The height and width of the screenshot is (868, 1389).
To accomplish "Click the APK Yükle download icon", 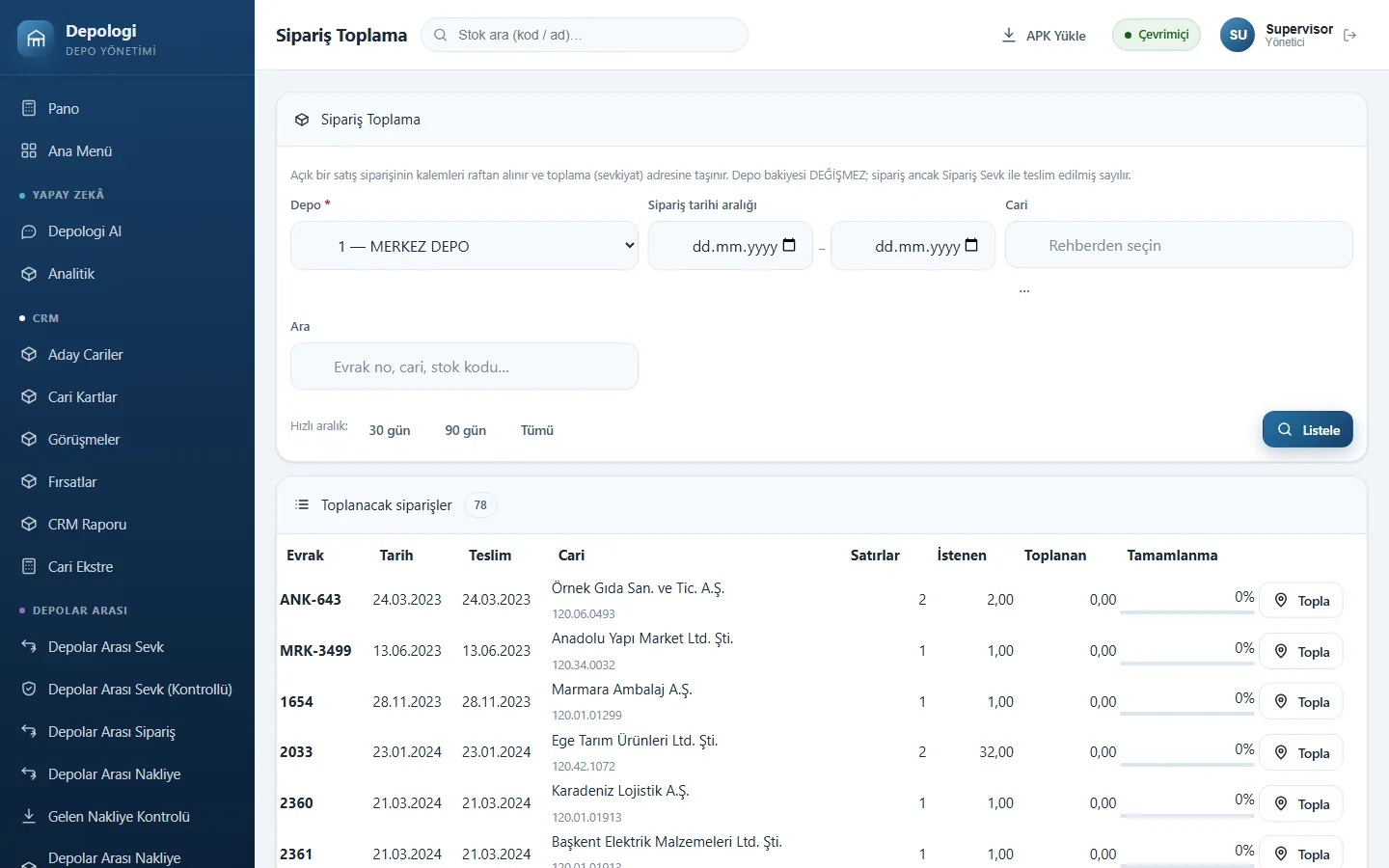I will (x=1009, y=36).
